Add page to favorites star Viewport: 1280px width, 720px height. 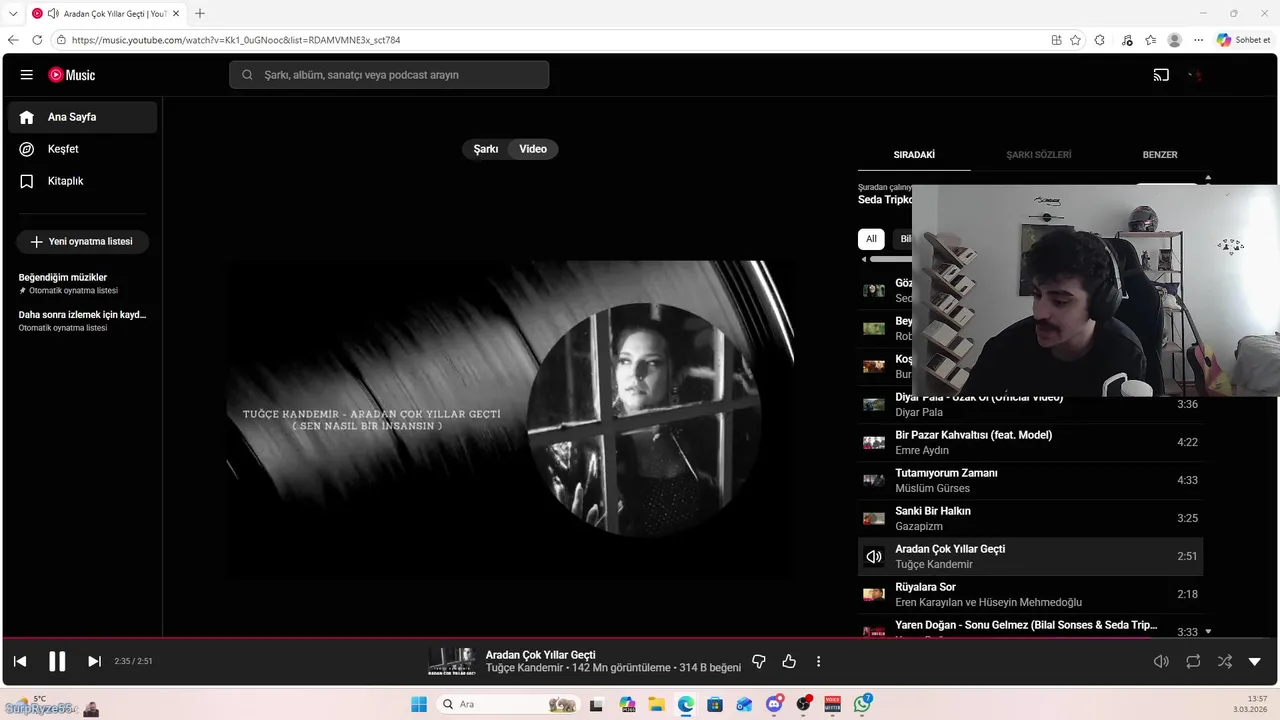click(x=1075, y=40)
